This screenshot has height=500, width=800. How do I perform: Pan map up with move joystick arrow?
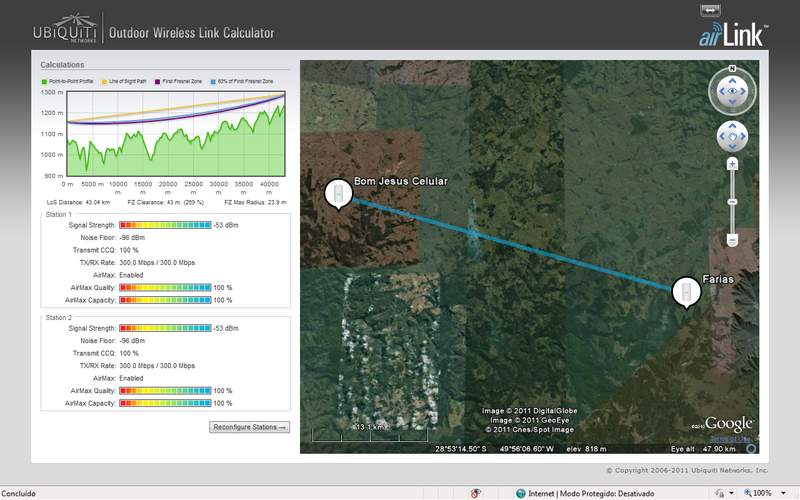coord(732,126)
